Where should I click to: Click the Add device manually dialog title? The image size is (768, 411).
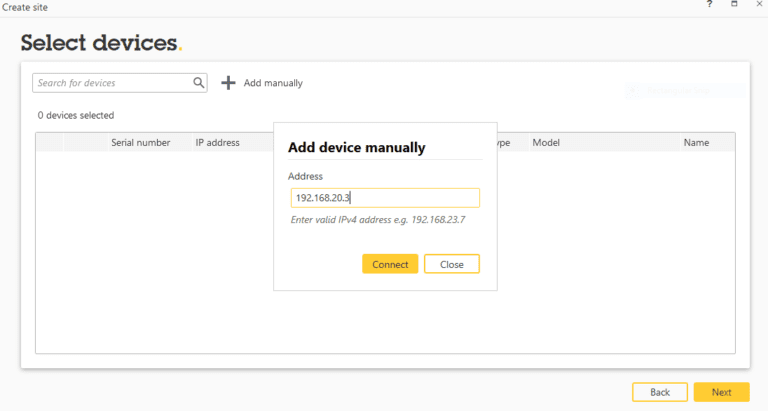[356, 148]
